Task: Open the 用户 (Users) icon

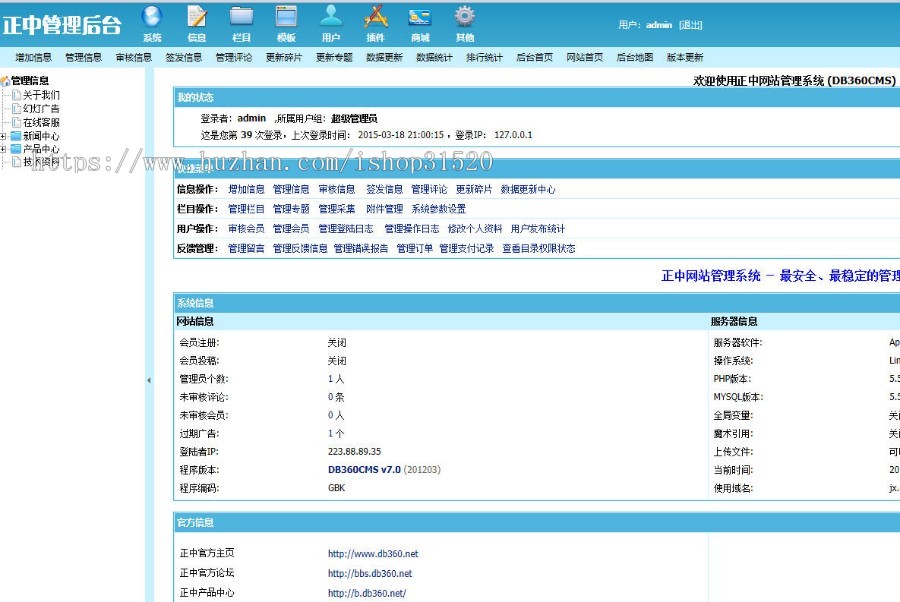Action: [x=331, y=18]
